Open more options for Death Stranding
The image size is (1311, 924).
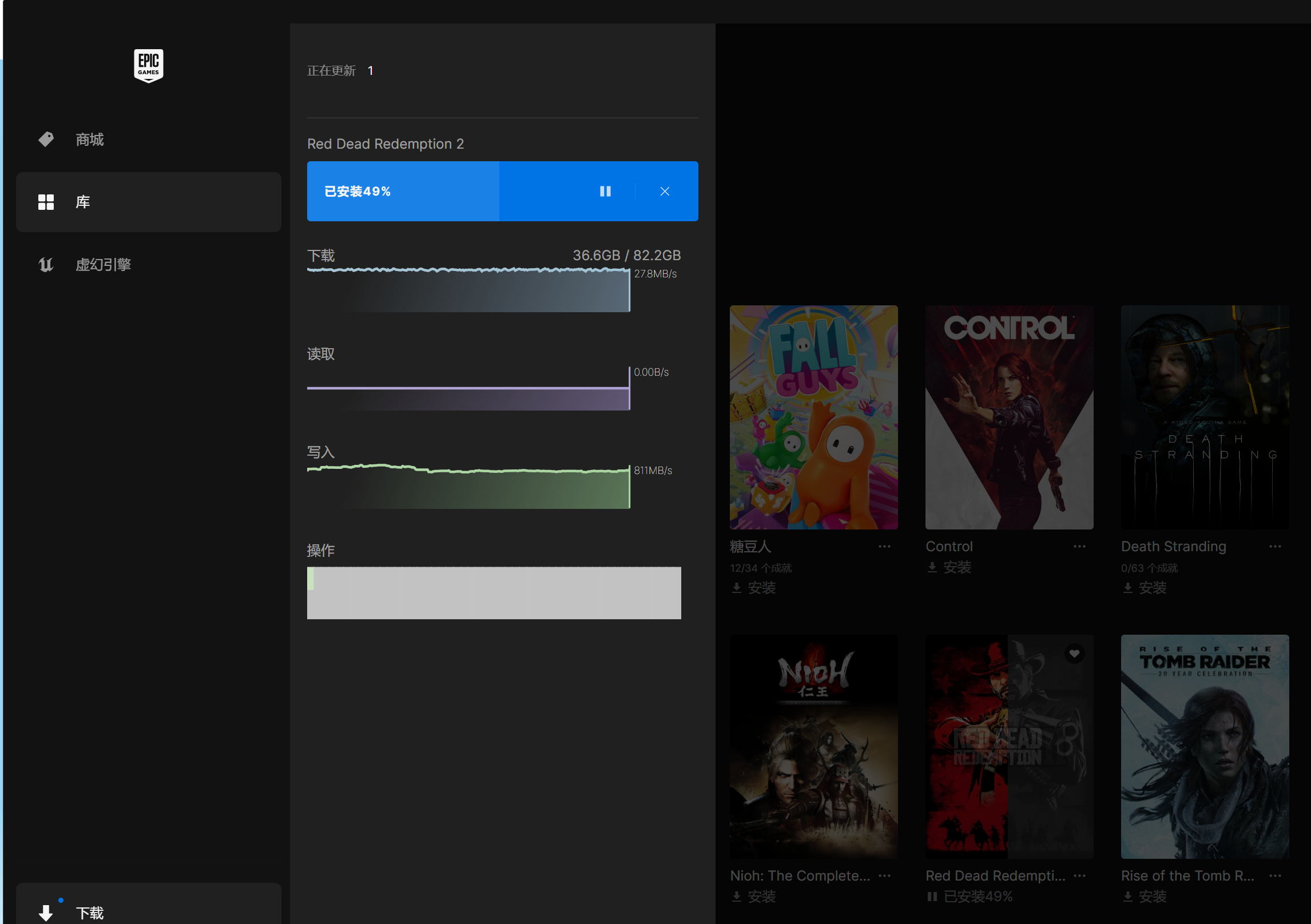(1276, 547)
